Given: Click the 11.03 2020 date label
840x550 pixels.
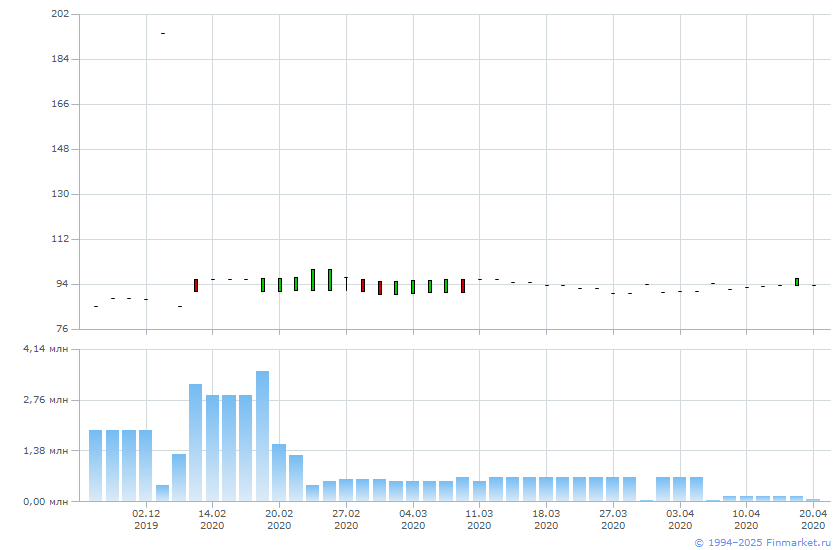Looking at the screenshot, I should click(479, 519).
